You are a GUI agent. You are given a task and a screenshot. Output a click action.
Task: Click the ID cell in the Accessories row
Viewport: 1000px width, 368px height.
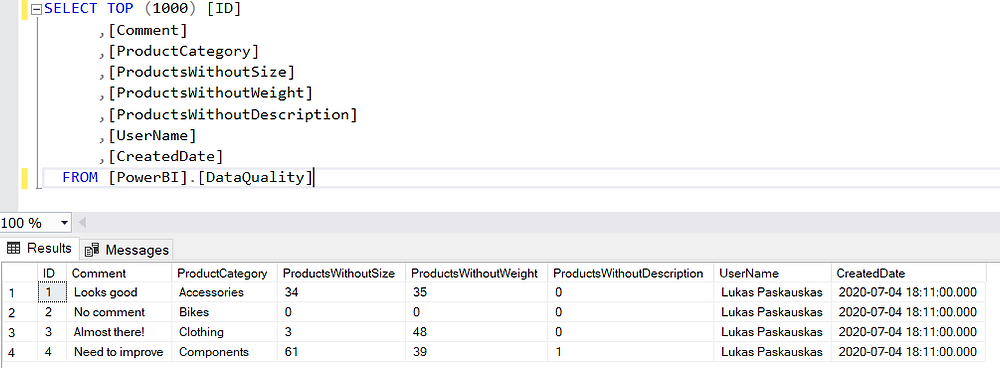[x=52, y=293]
